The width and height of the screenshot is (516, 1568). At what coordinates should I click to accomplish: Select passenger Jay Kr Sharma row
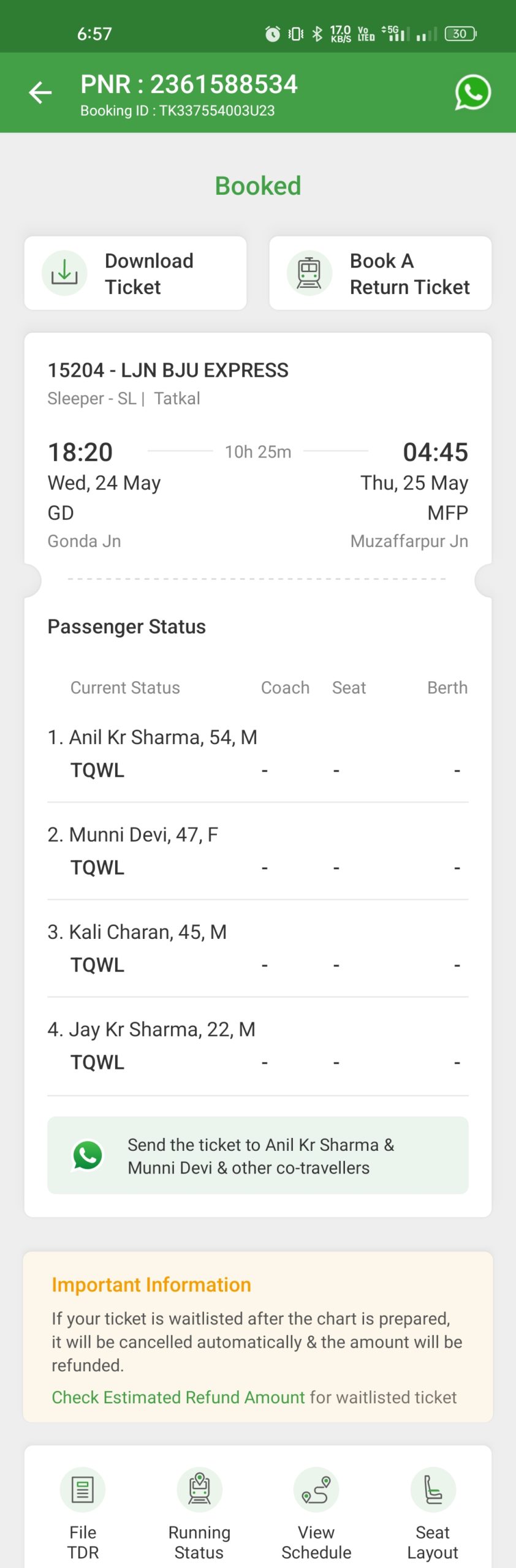tap(257, 1046)
